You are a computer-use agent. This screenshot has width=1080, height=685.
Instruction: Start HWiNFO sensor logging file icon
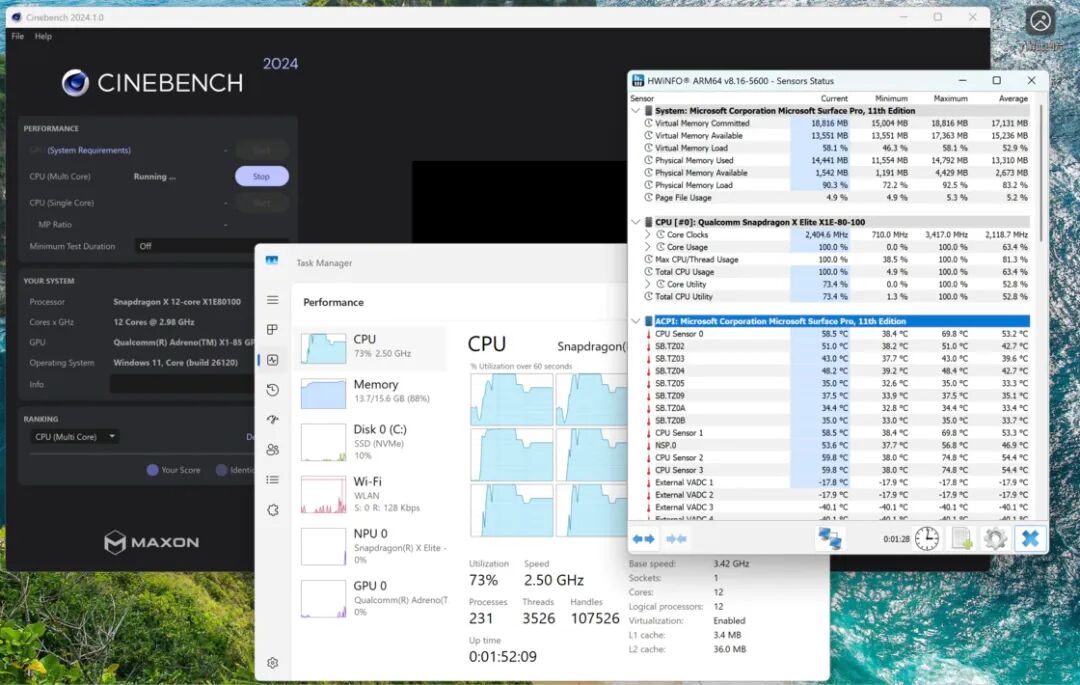tap(962, 538)
